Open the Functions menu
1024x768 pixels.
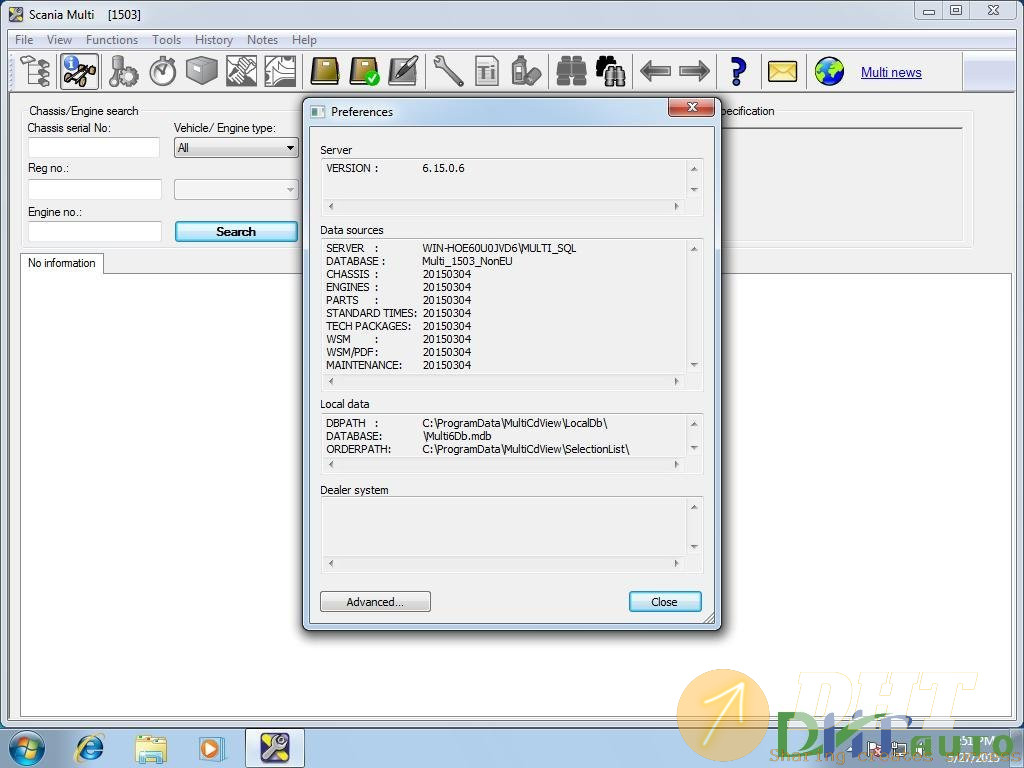[x=112, y=40]
